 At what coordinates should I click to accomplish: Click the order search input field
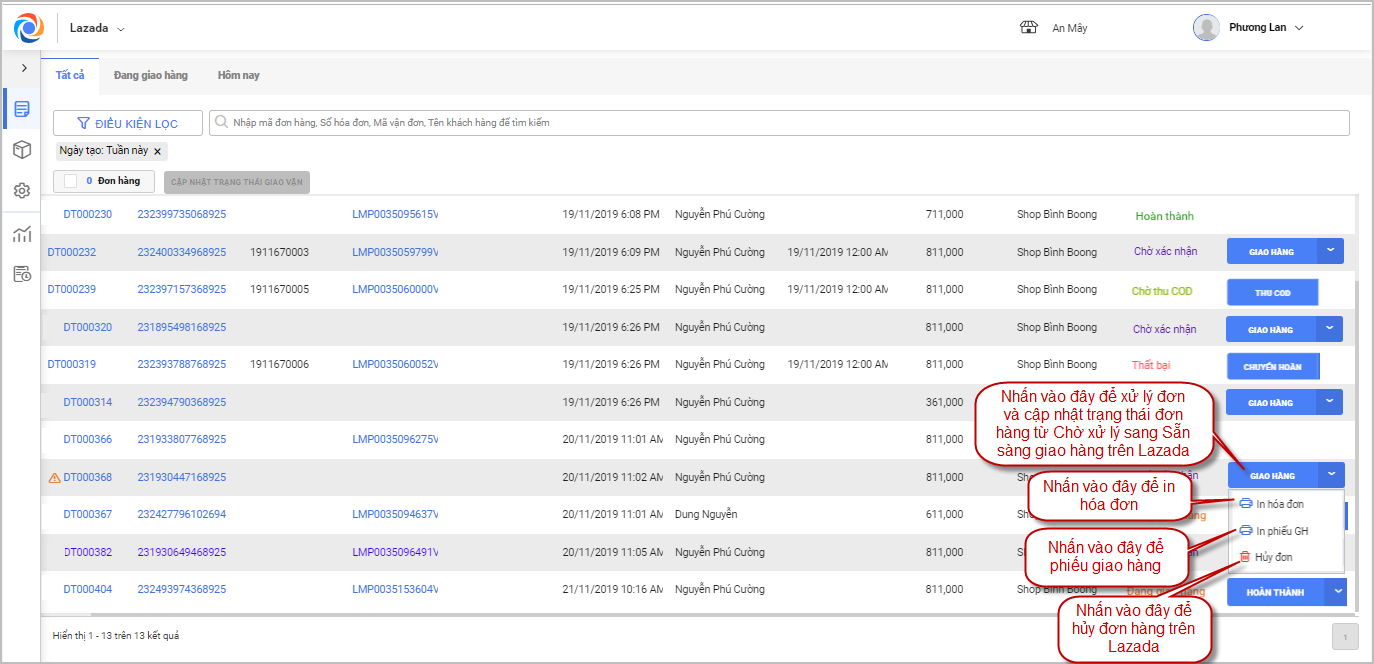pyautogui.click(x=780, y=123)
